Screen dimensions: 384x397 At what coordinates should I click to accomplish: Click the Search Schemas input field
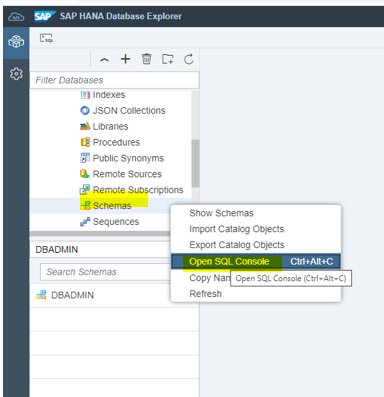(x=105, y=272)
